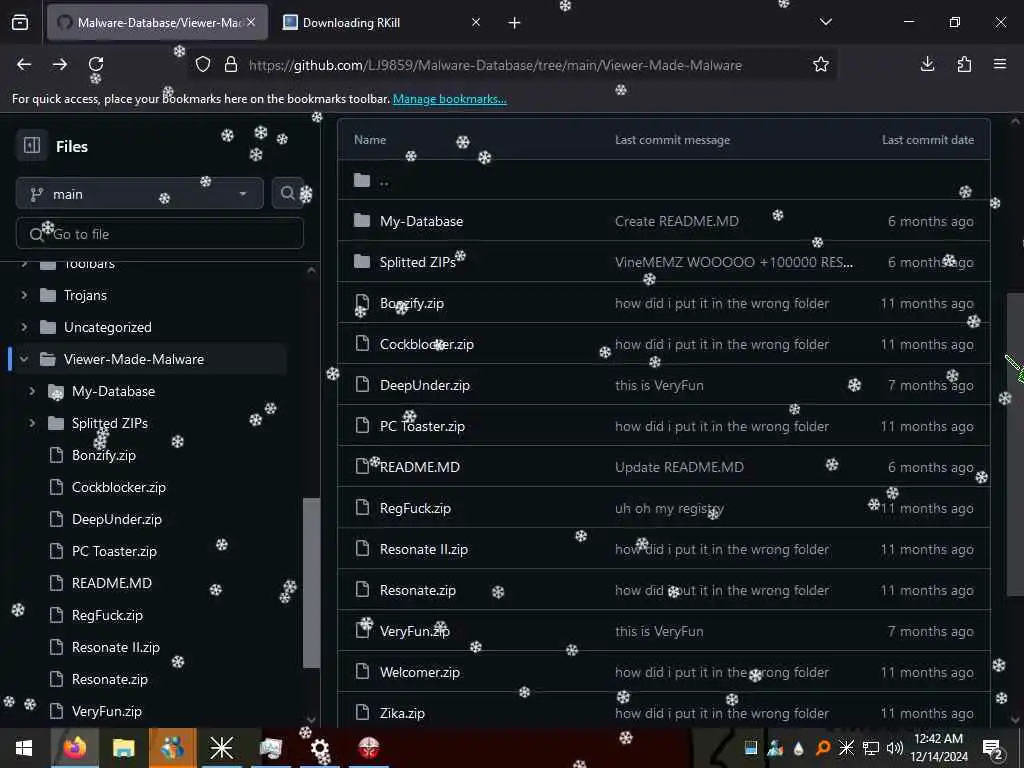Open Bonzify.zip in the file list

[412, 304]
